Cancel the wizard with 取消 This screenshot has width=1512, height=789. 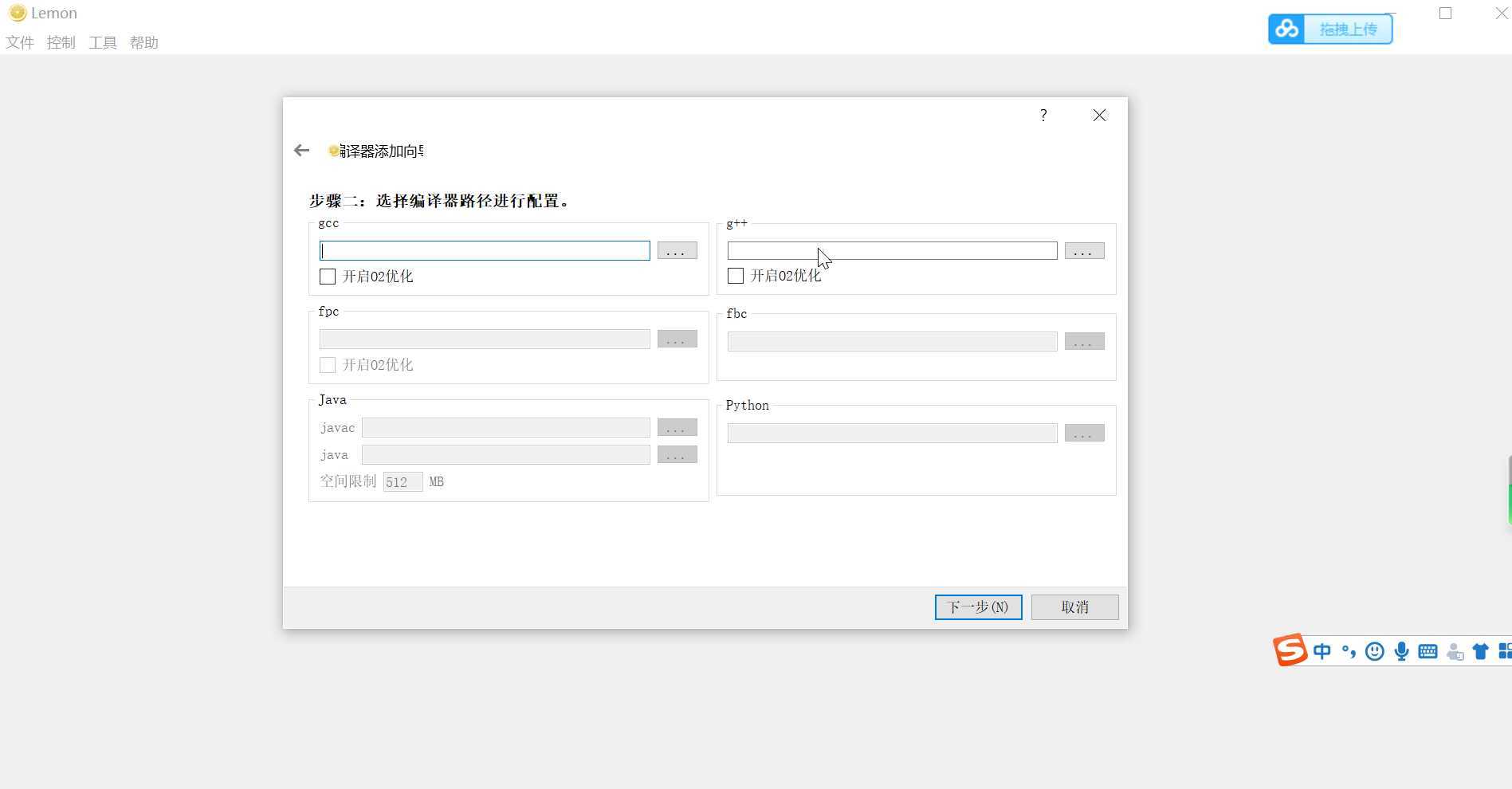tap(1074, 607)
